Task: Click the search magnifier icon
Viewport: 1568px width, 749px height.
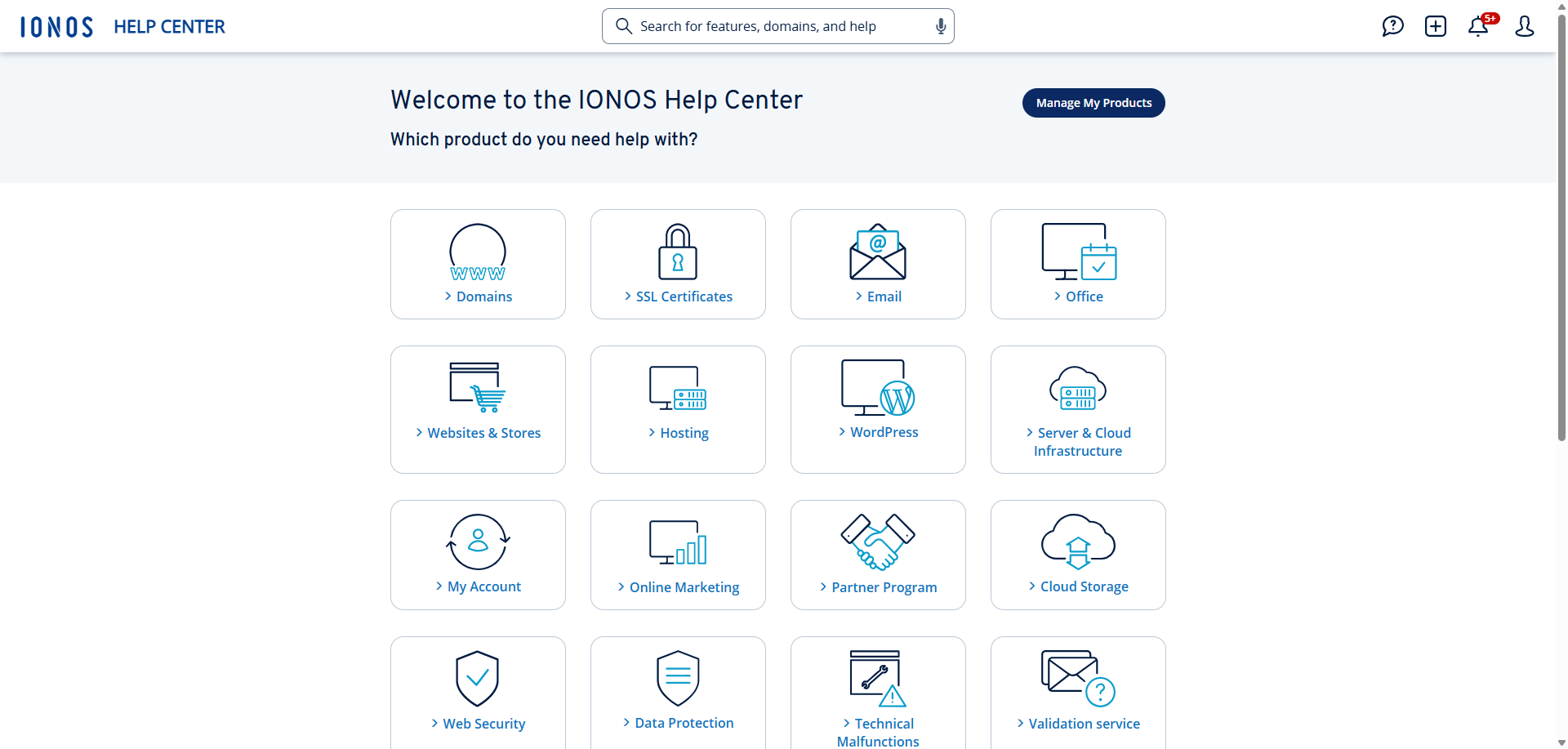Action: [x=624, y=26]
